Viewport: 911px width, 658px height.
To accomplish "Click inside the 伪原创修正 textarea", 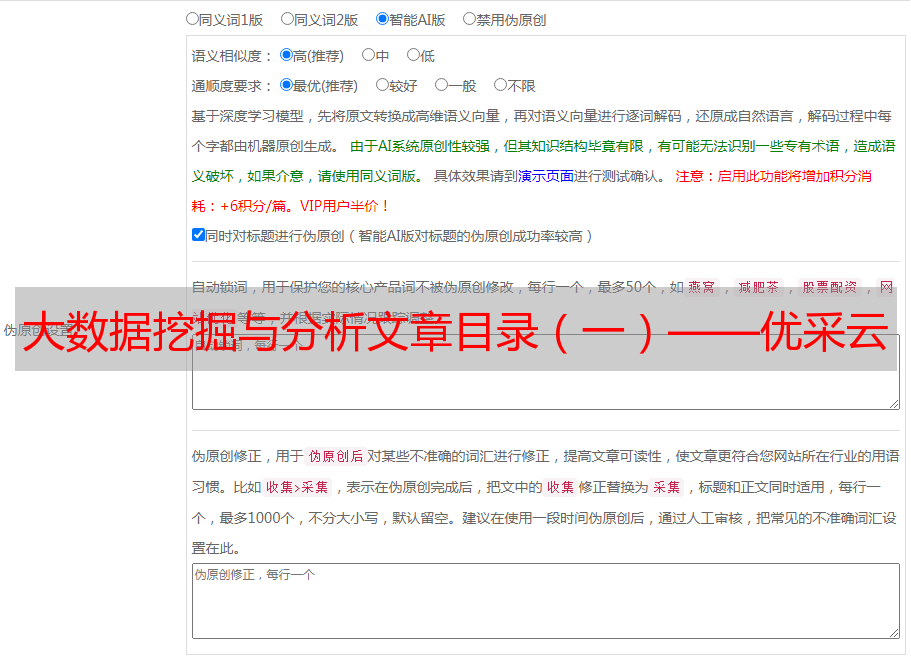I will [x=546, y=601].
